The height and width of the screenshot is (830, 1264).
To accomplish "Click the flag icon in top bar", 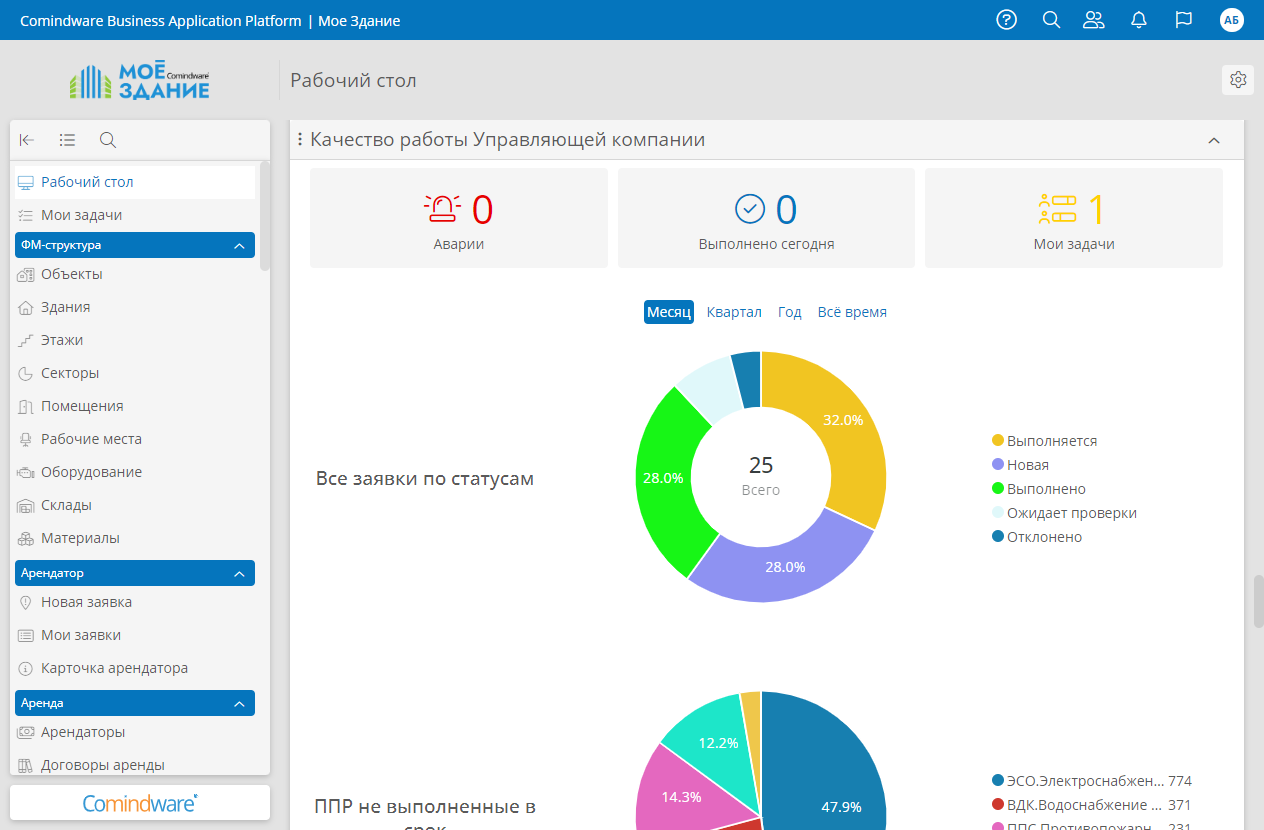I will pyautogui.click(x=1184, y=20).
